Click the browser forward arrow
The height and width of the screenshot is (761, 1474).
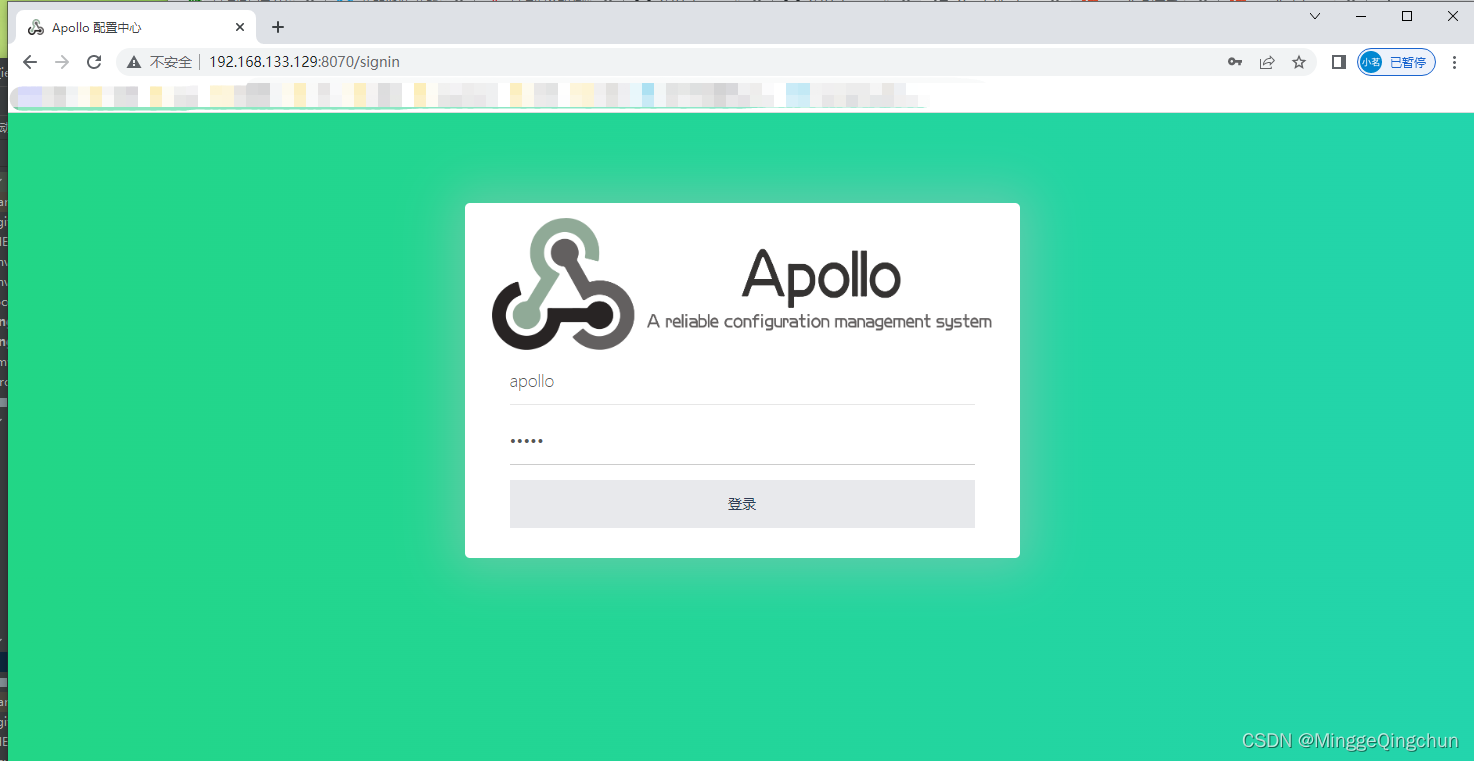click(x=62, y=62)
